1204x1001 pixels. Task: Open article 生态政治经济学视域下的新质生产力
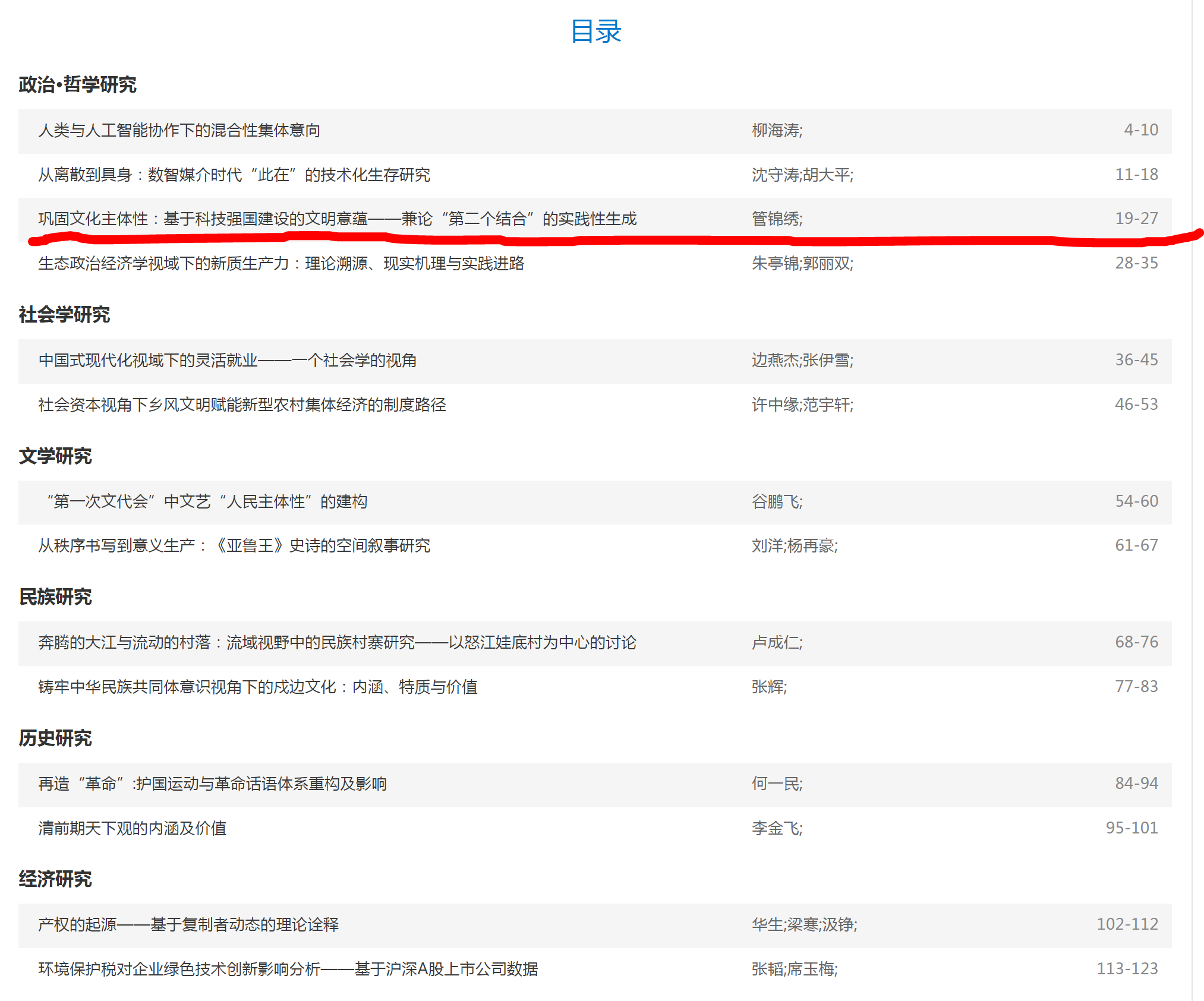pyautogui.click(x=281, y=263)
